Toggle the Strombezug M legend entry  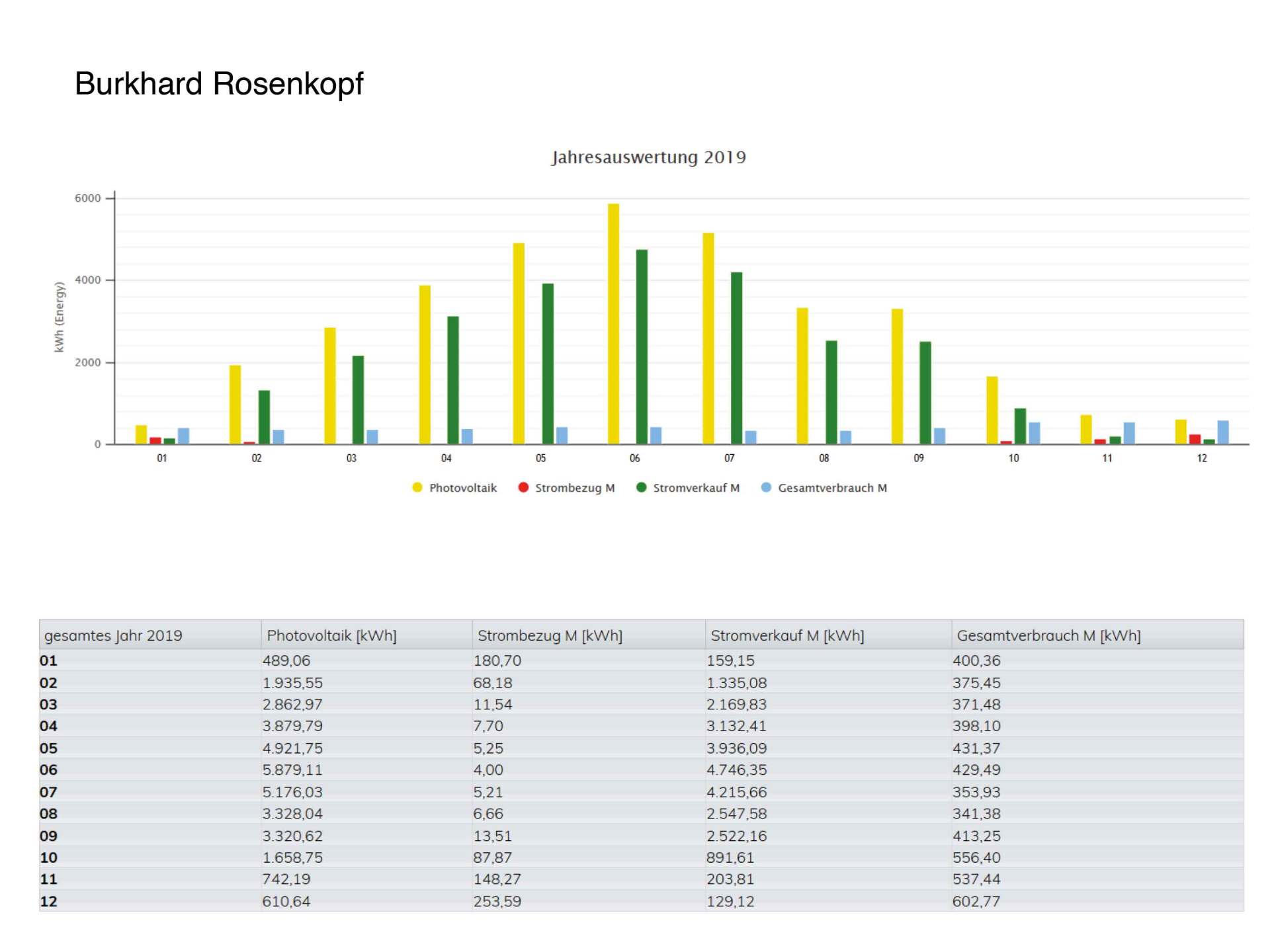(x=574, y=488)
